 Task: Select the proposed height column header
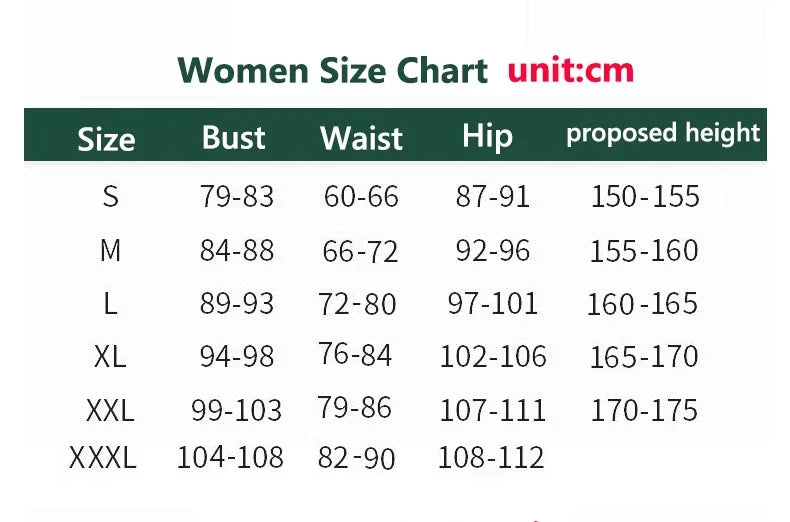click(x=663, y=134)
